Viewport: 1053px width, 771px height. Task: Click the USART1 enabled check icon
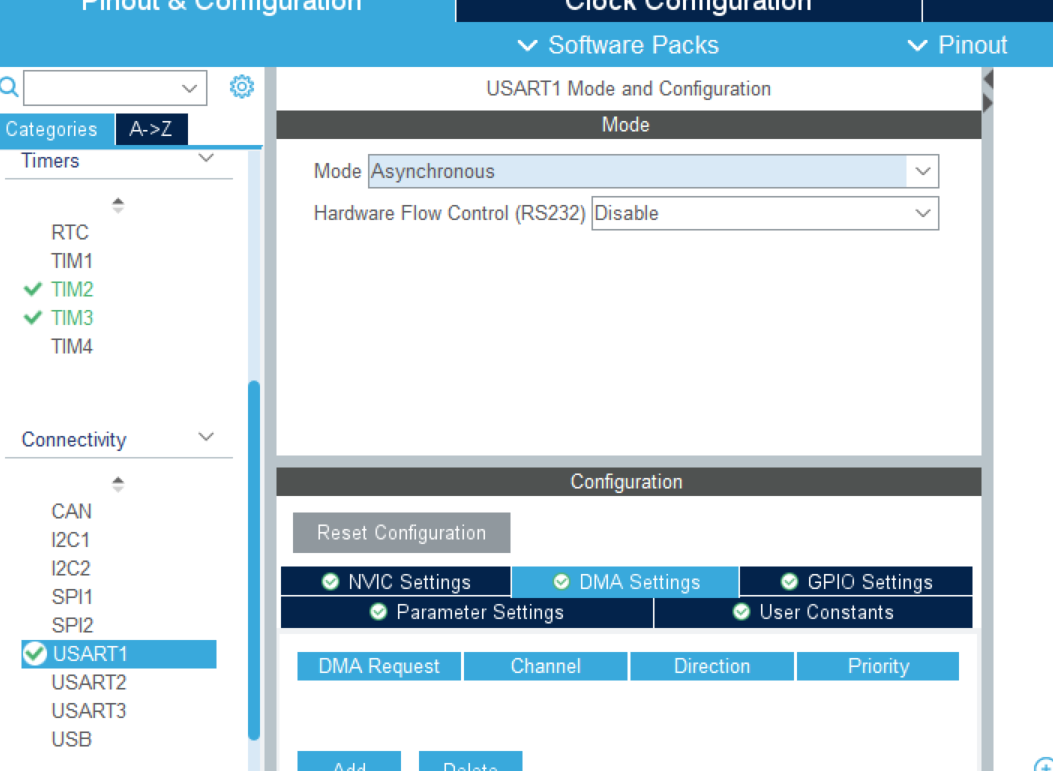click(35, 653)
